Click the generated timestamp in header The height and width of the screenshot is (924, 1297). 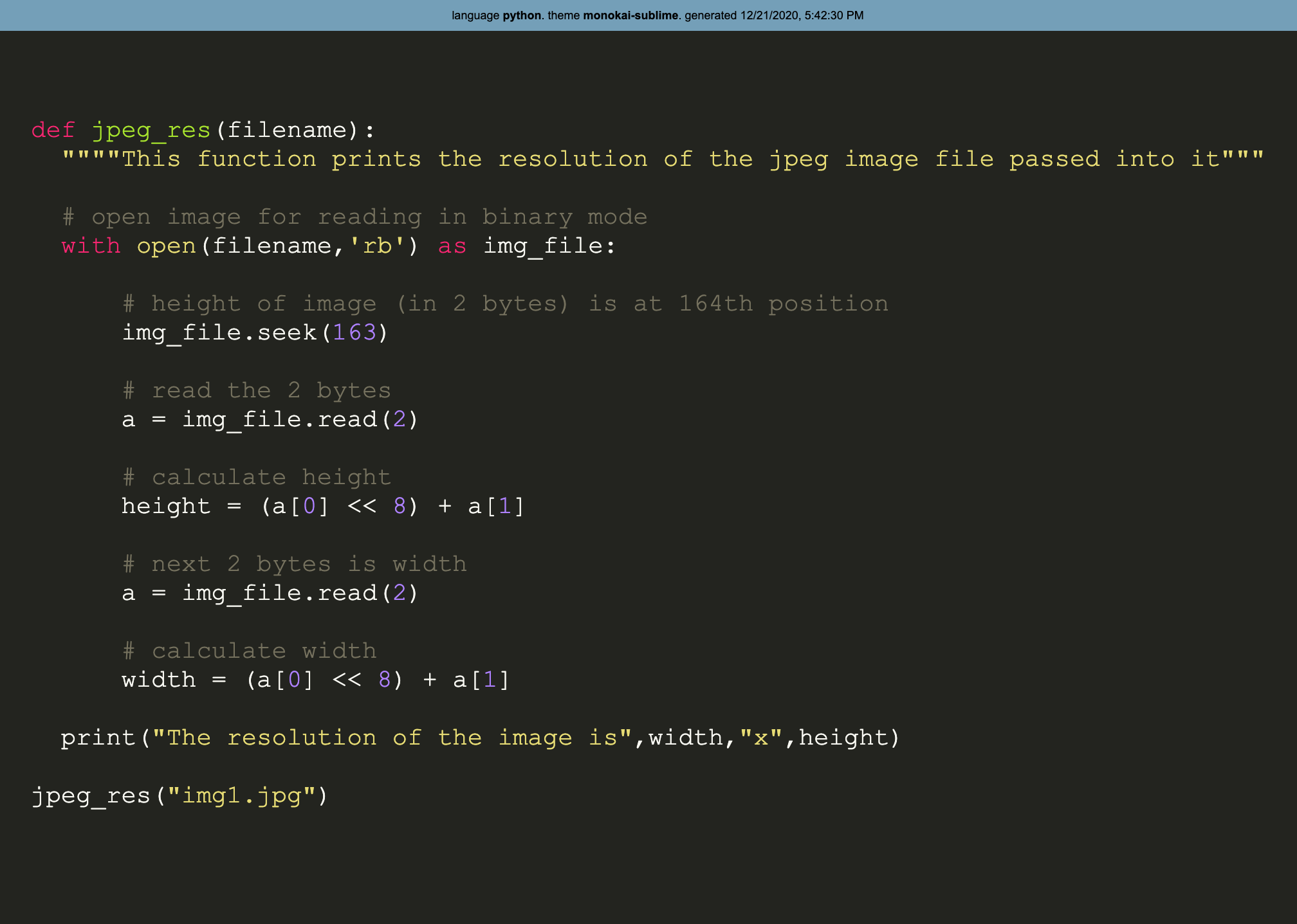(x=802, y=15)
